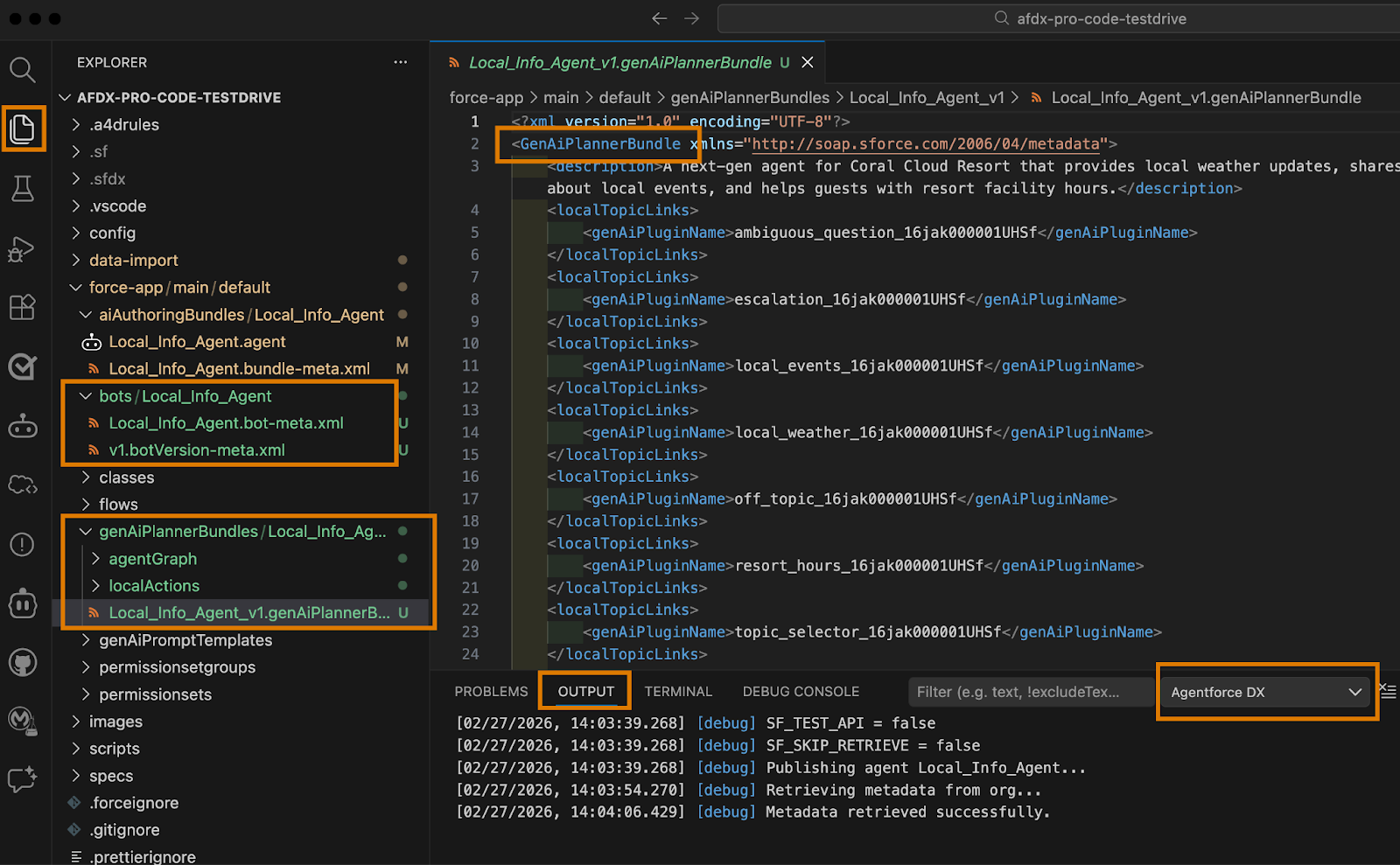Toggle the editor forward navigation arrow
This screenshot has height=865, width=1400.
click(x=690, y=17)
